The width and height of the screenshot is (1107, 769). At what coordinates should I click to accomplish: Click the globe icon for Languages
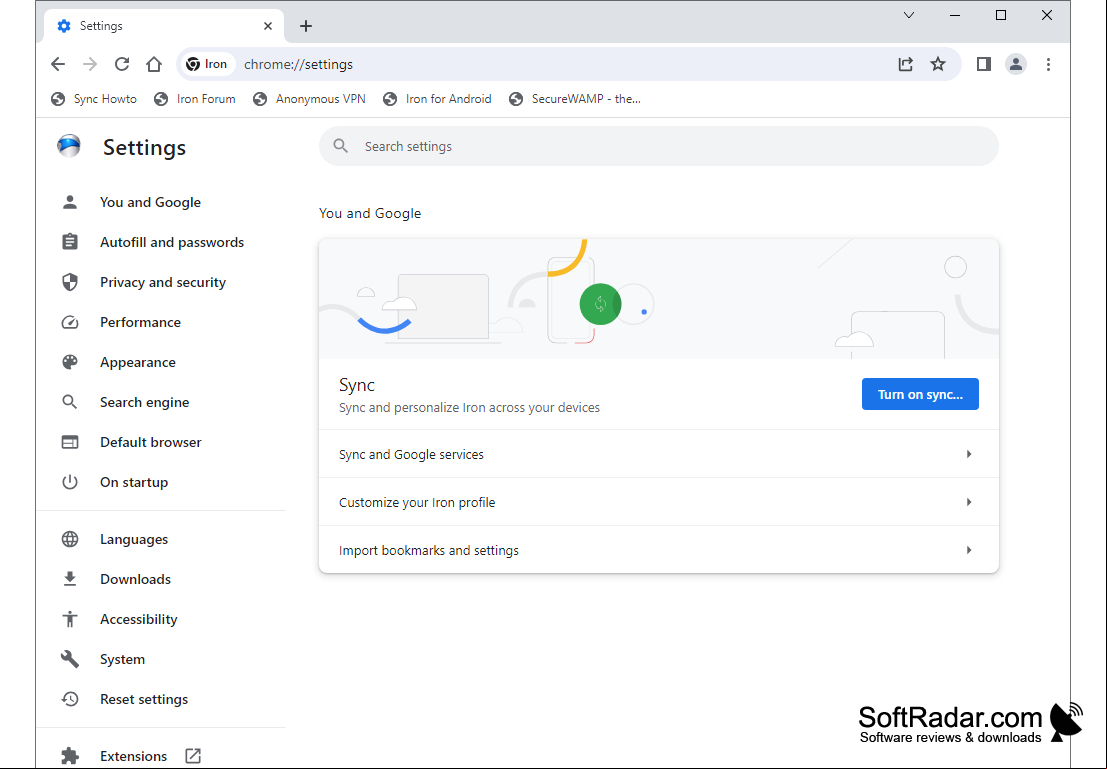click(70, 540)
